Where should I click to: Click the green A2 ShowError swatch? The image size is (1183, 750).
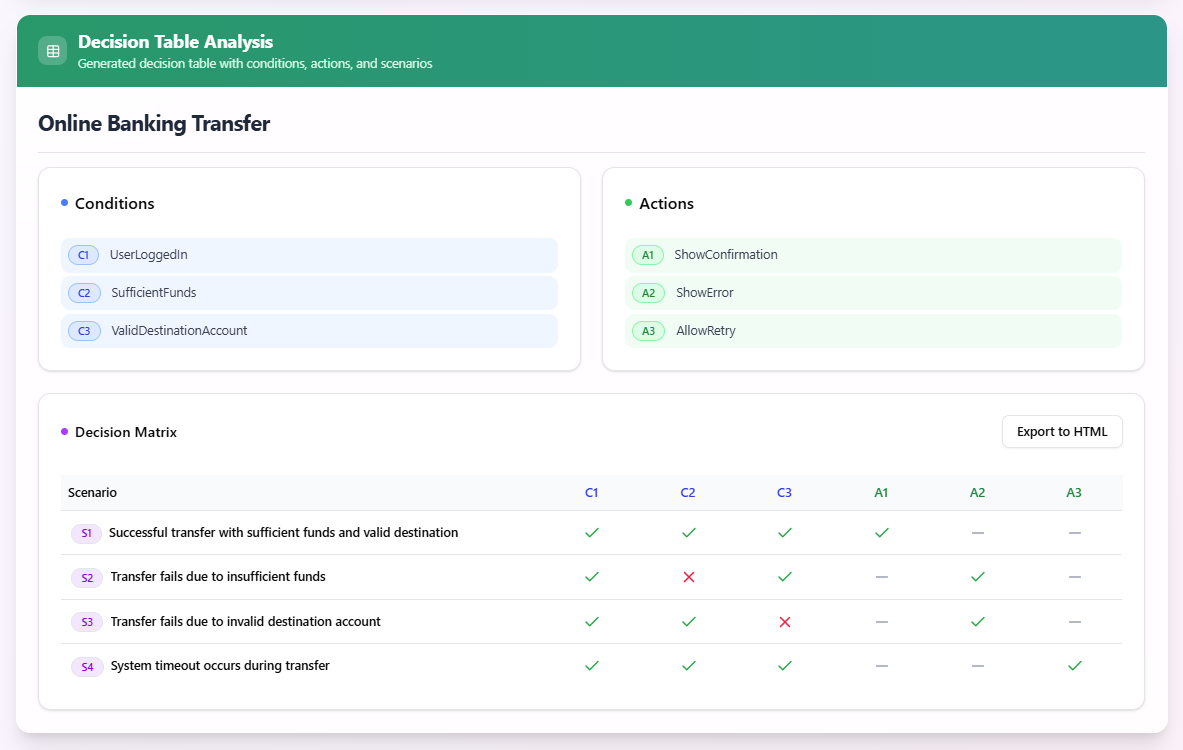pyautogui.click(x=648, y=292)
